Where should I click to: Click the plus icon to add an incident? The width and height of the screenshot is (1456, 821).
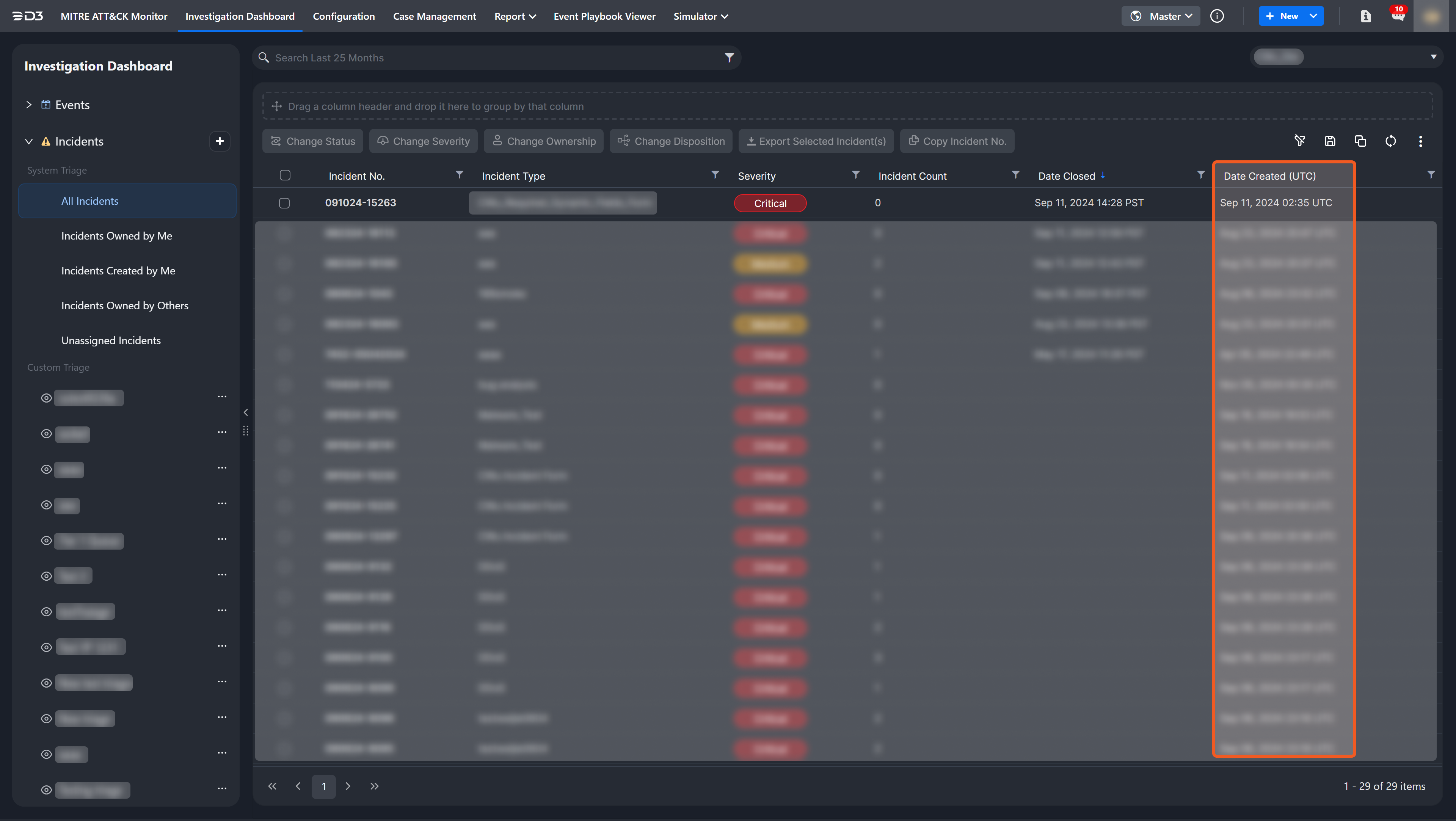click(x=220, y=141)
